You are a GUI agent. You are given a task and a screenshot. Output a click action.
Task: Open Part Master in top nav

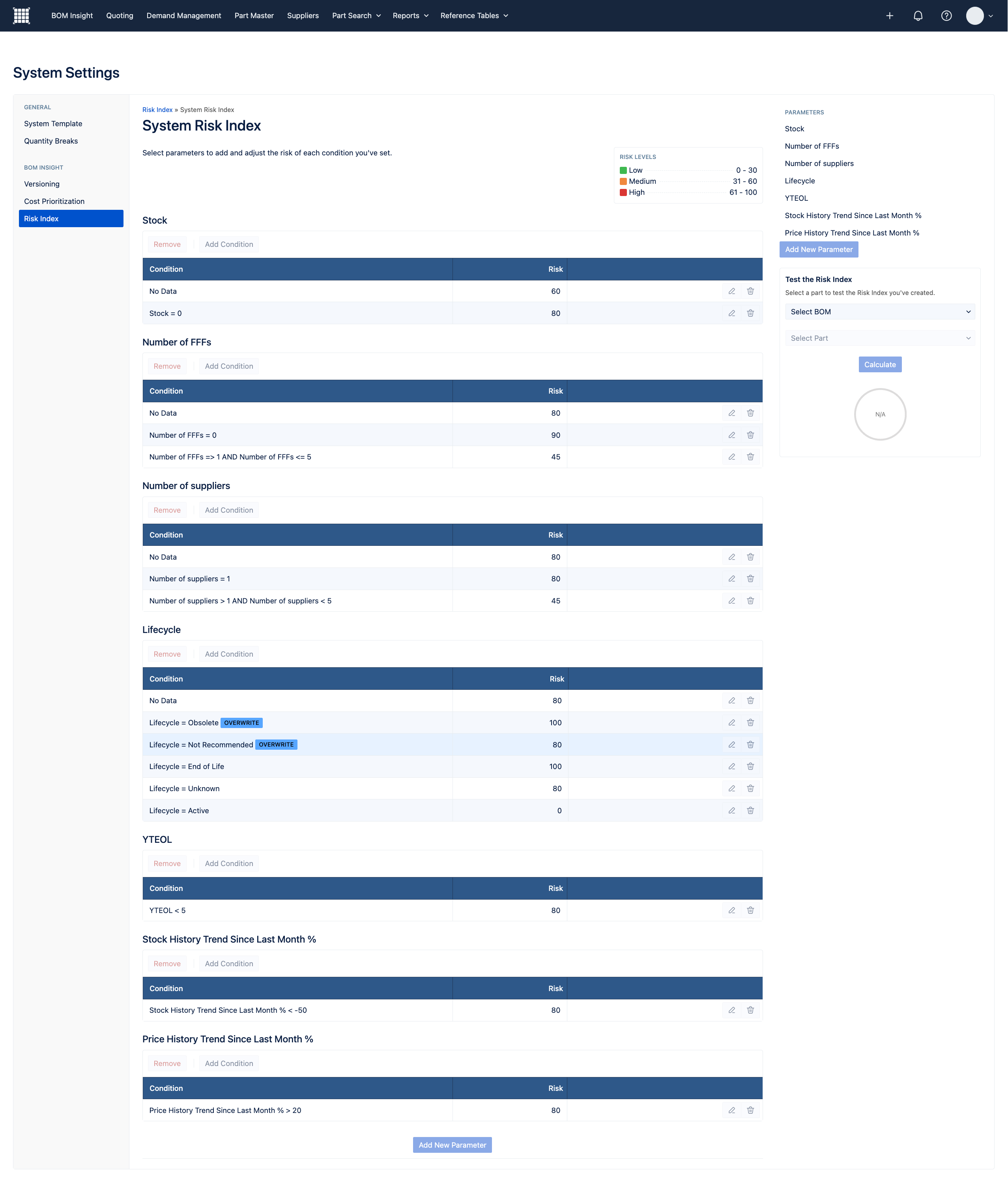click(x=254, y=16)
